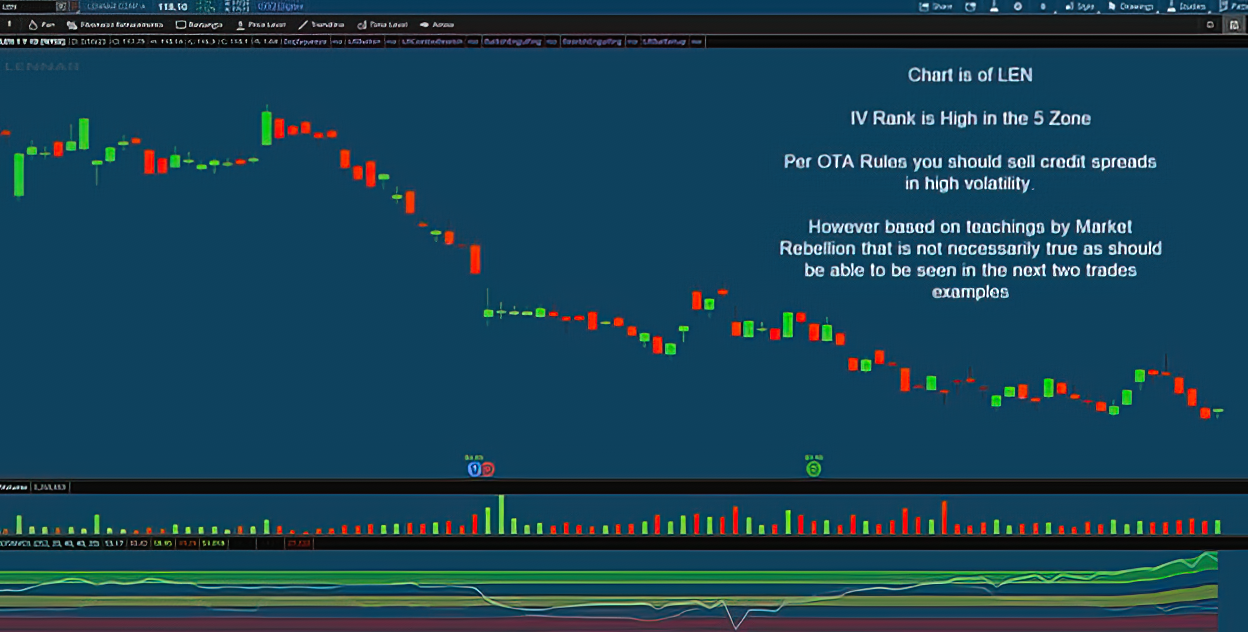The width and height of the screenshot is (1248, 632).
Task: Pick the Arrow drawing tool
Action: click(437, 23)
